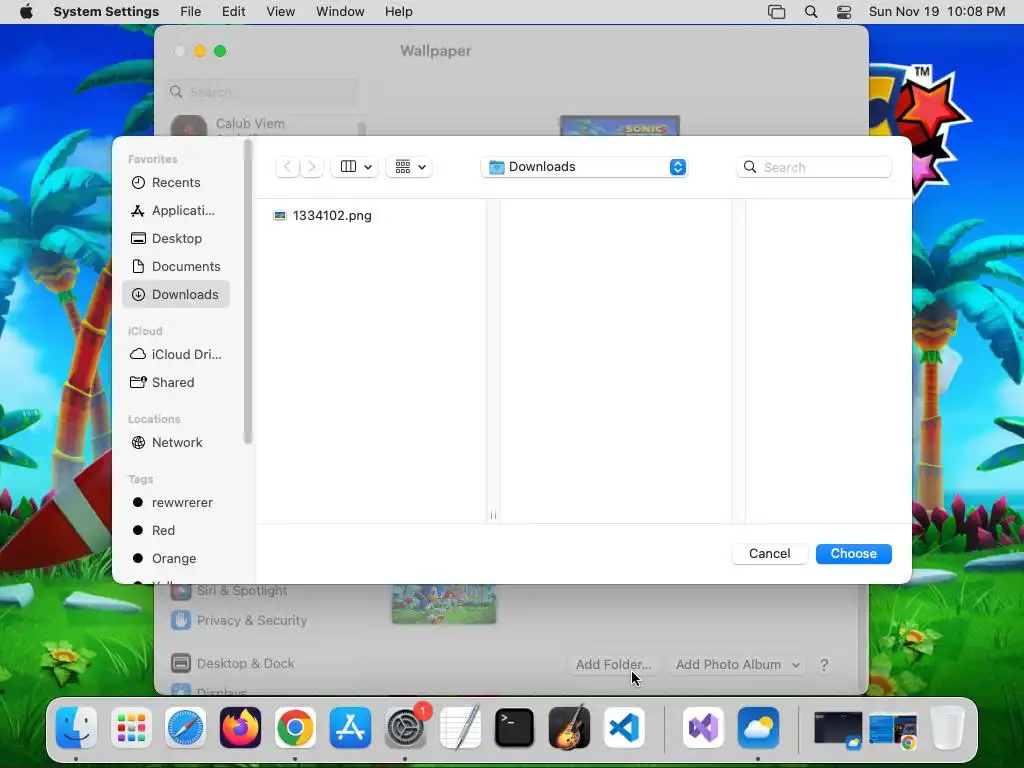Image resolution: width=1024 pixels, height=768 pixels.
Task: Click the Stage Manager icon in menu bar
Action: [776, 12]
